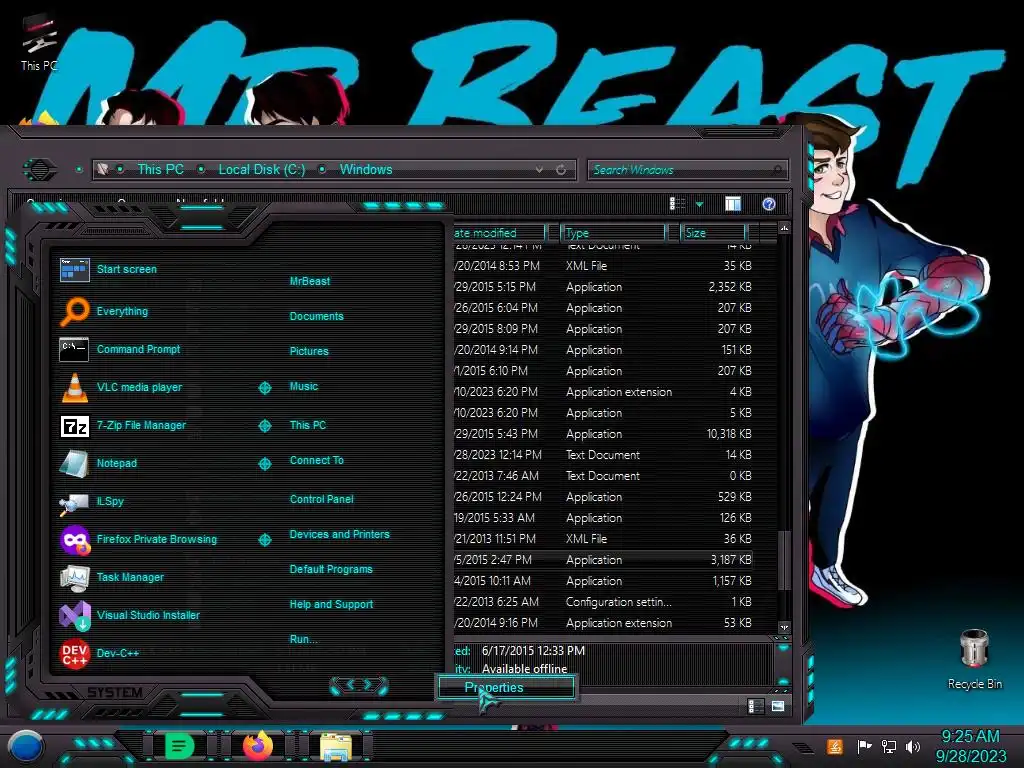Image resolution: width=1024 pixels, height=768 pixels.
Task: Click the Start orb button
Action: coord(26,746)
